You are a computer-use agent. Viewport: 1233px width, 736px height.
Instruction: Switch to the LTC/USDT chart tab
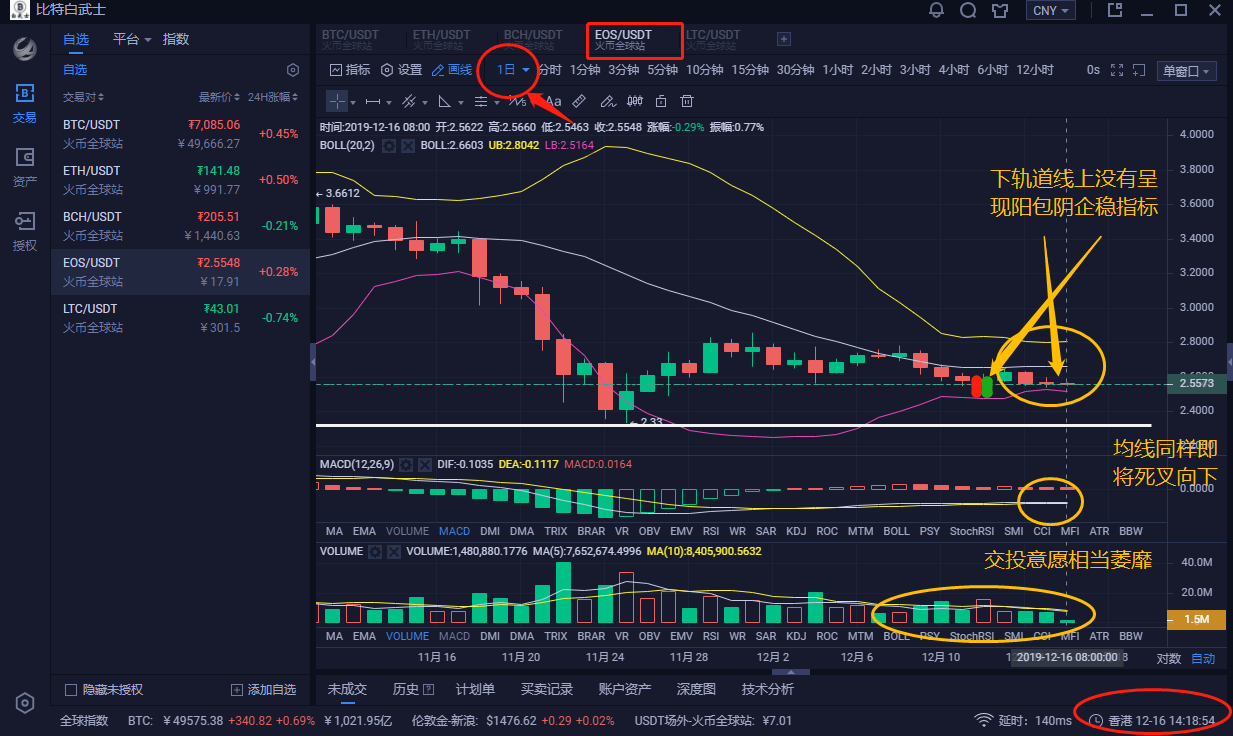pyautogui.click(x=713, y=40)
